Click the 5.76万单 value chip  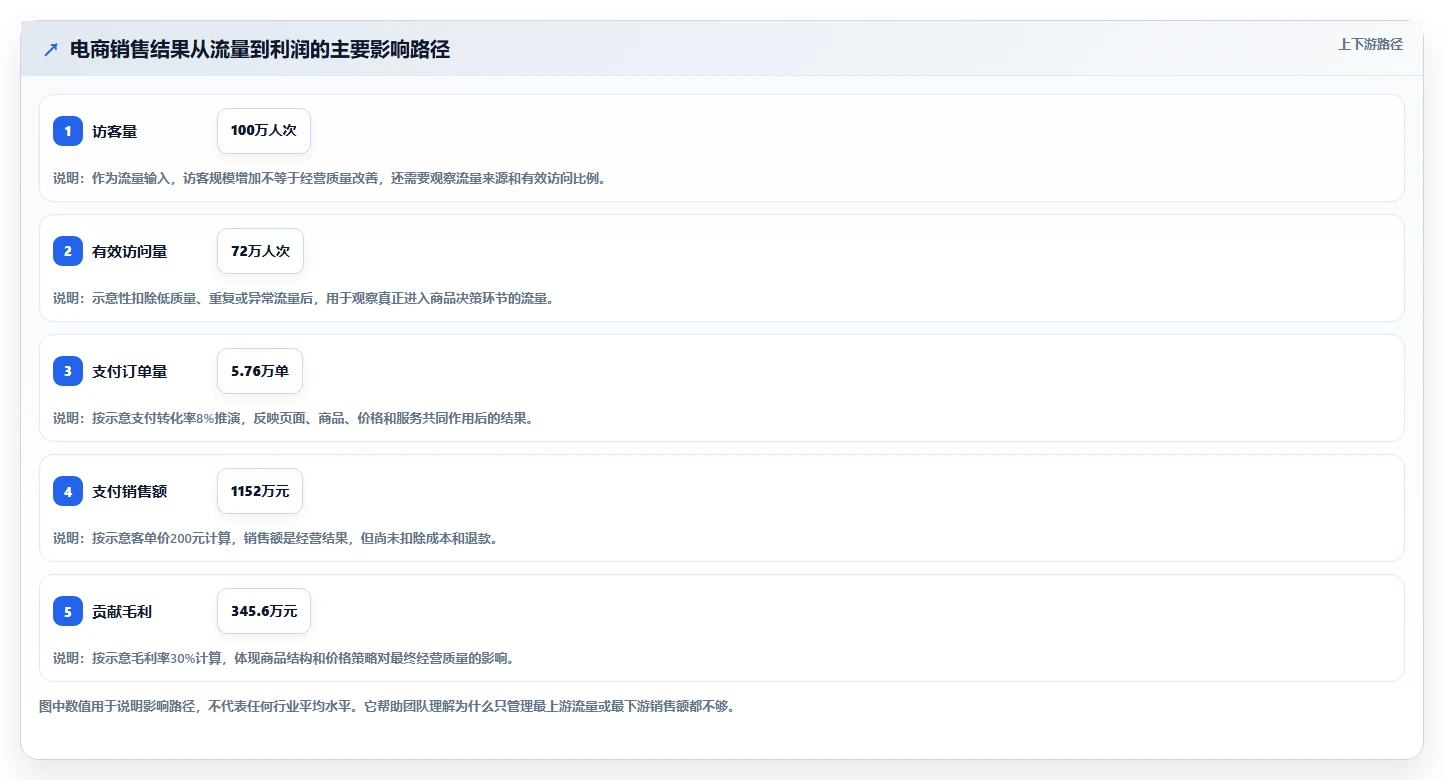(260, 371)
